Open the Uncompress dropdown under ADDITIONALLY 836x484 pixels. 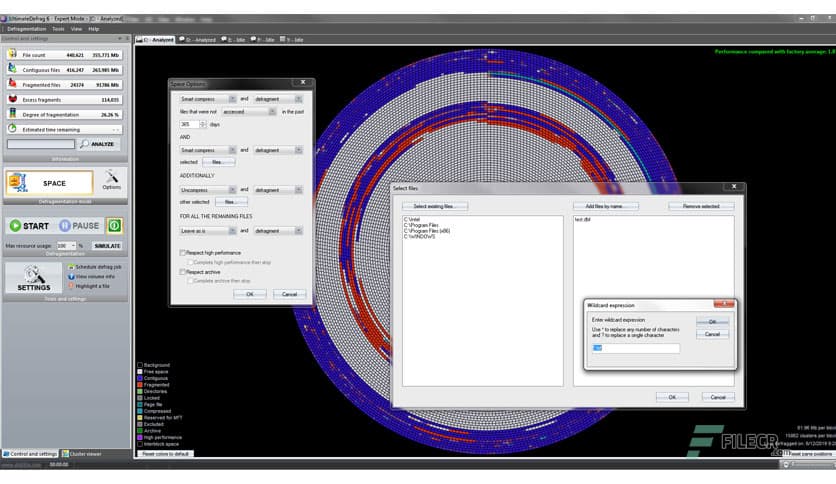[x=207, y=190]
